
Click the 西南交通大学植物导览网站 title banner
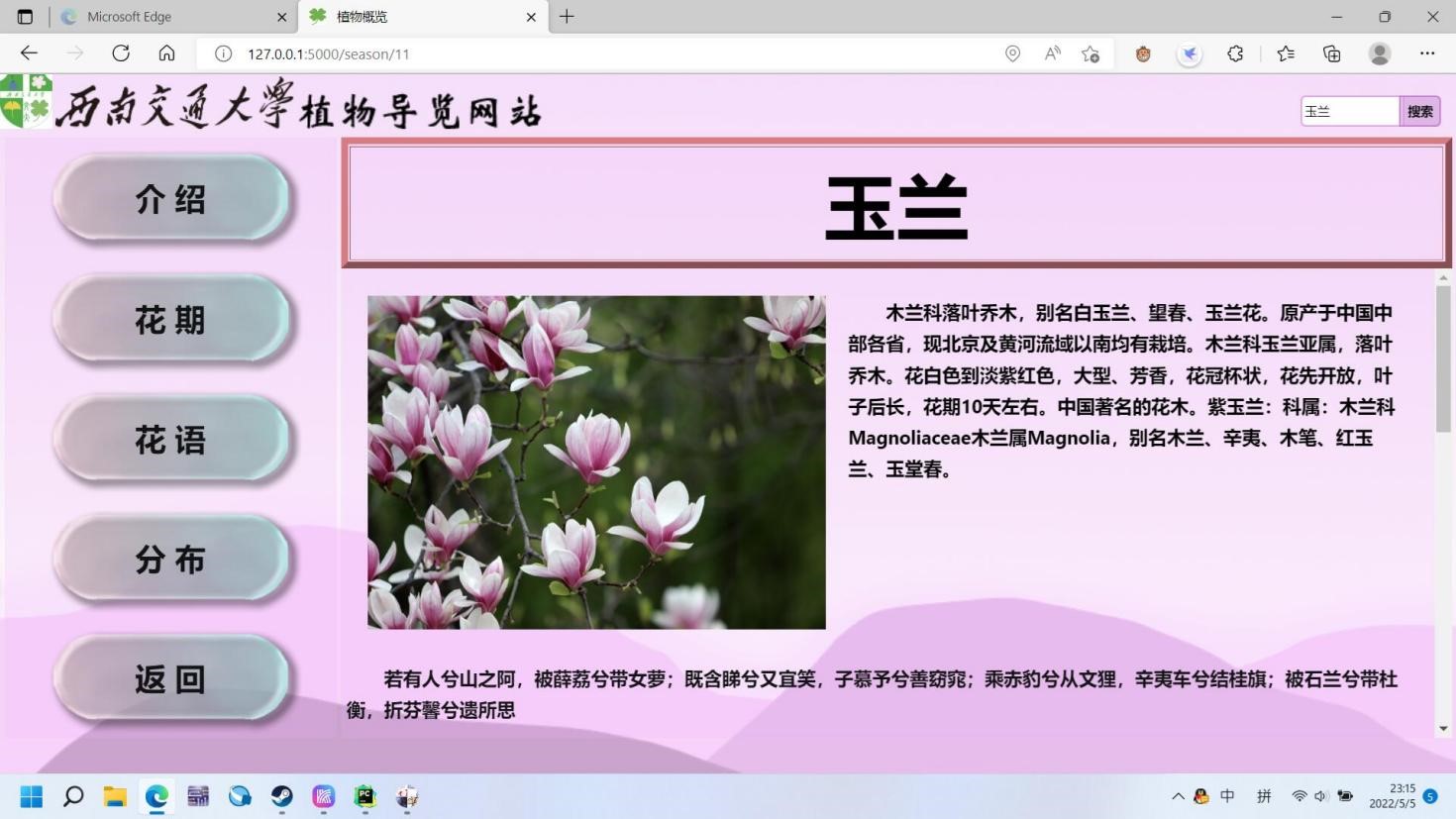tap(299, 105)
